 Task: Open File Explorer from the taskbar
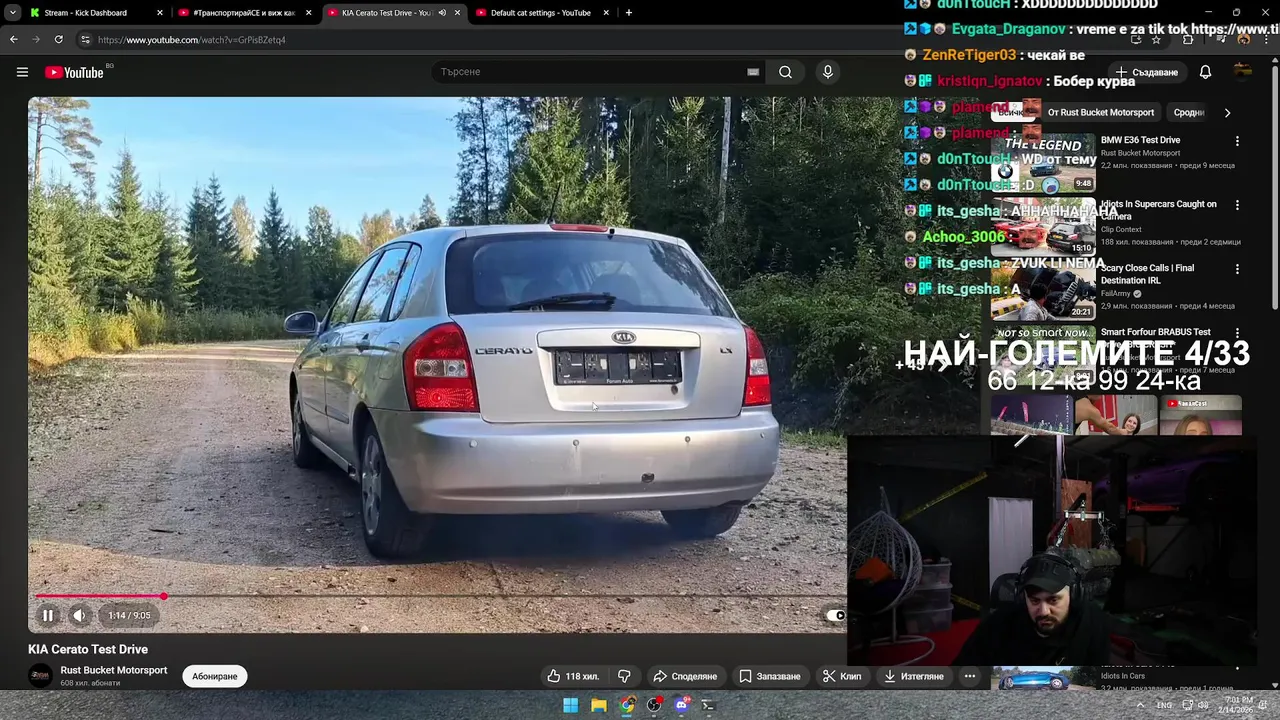tap(598, 705)
